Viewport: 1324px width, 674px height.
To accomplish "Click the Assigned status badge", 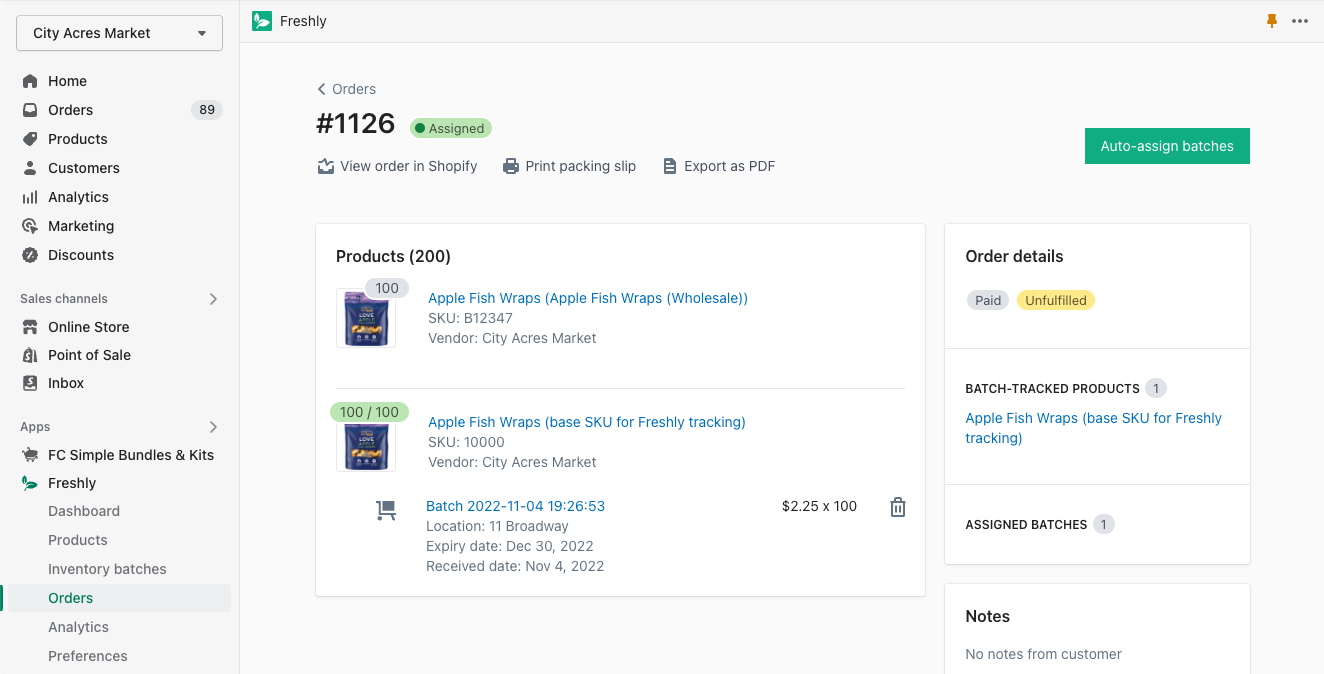I will [450, 128].
